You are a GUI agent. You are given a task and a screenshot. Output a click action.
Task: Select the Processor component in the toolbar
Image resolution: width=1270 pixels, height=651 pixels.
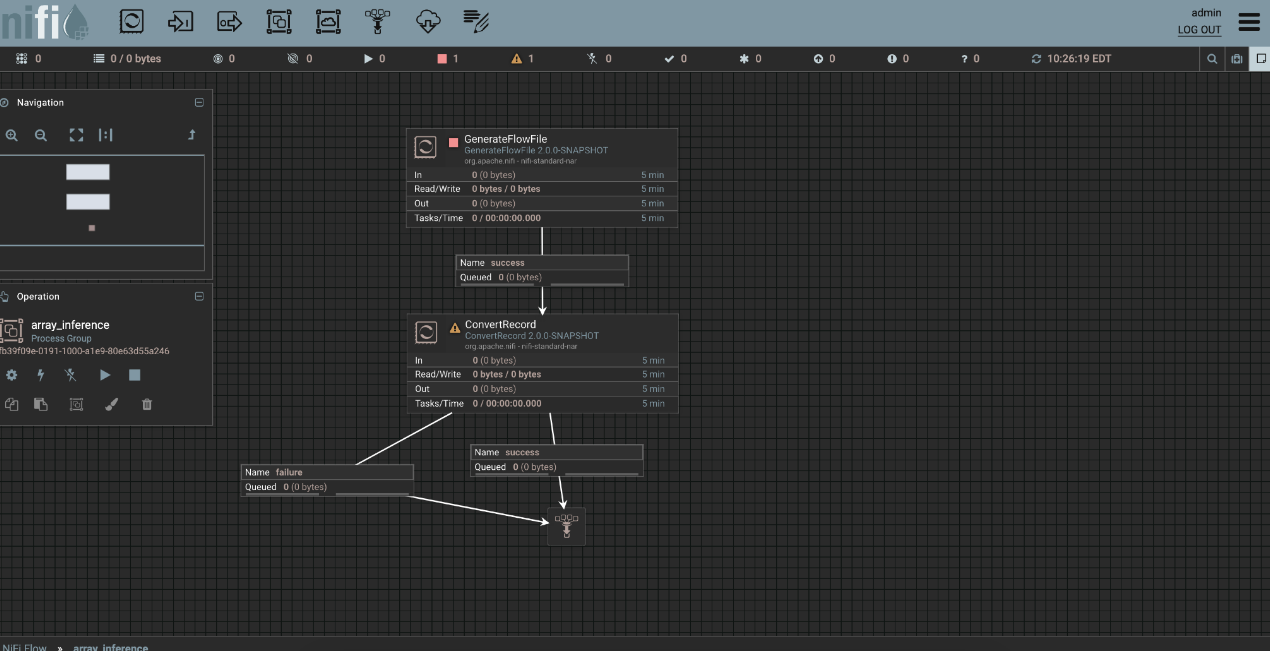(x=131, y=20)
